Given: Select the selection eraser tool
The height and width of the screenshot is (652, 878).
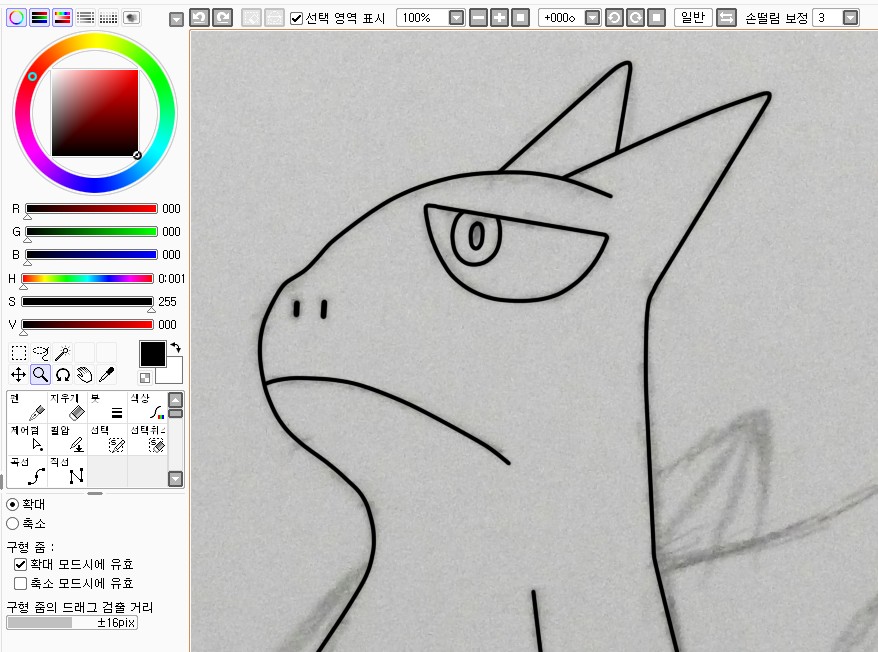Looking at the screenshot, I should click(x=147, y=439).
